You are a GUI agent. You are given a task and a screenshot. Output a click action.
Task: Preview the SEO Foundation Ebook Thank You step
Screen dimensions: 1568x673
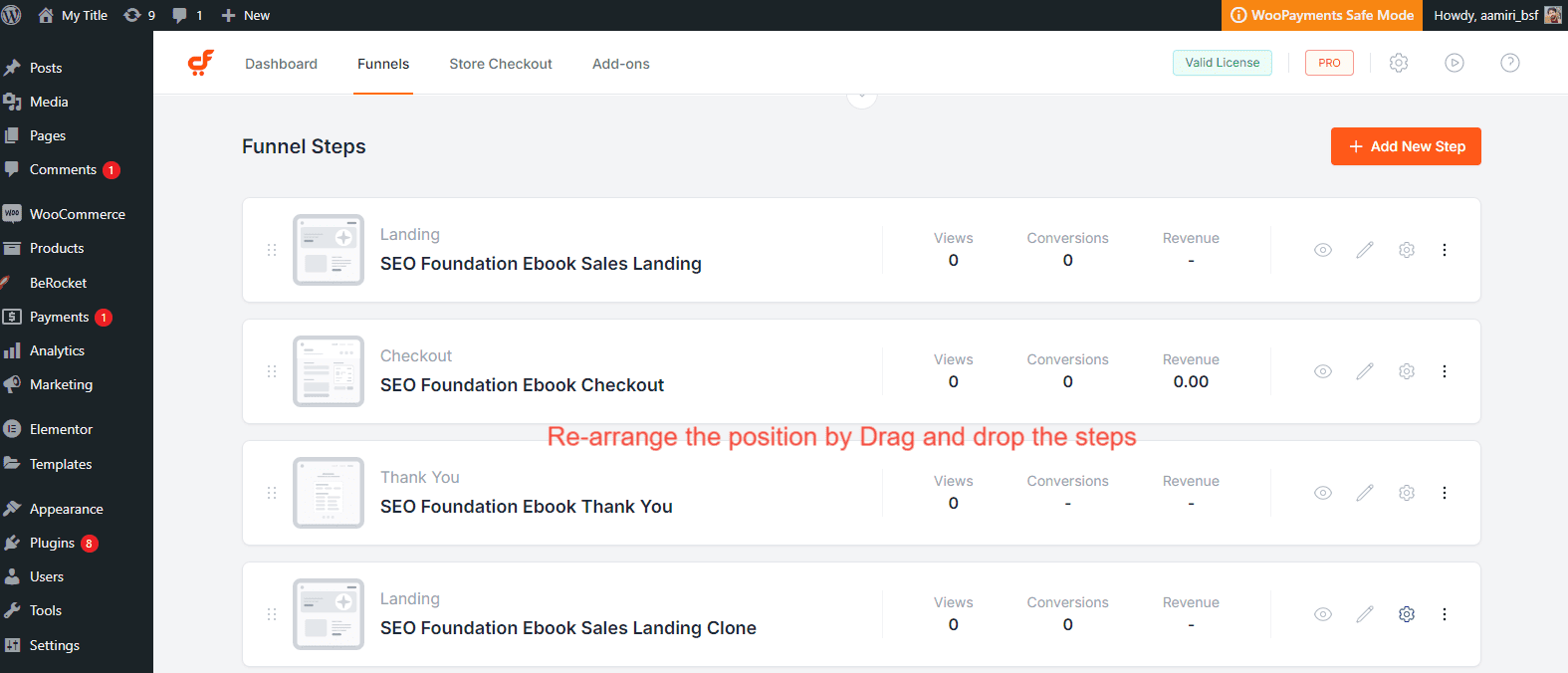[x=1323, y=493]
